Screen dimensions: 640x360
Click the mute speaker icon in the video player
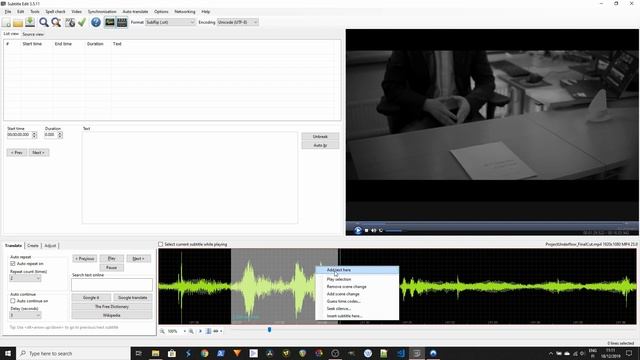click(x=373, y=231)
